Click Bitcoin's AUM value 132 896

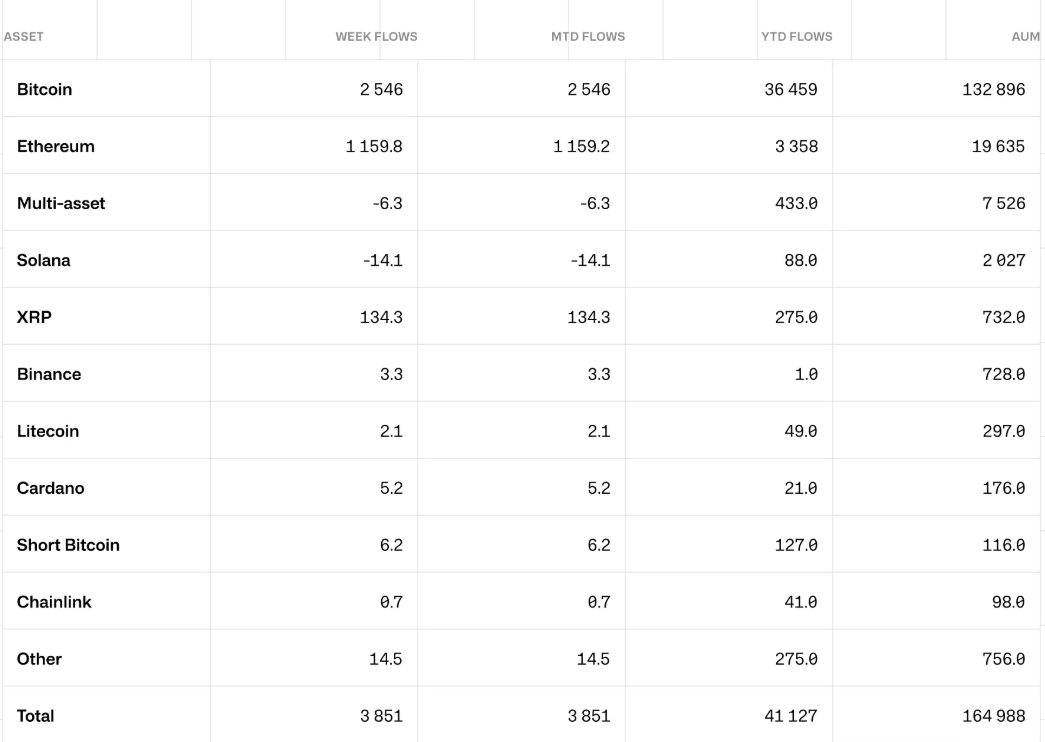(x=993, y=89)
